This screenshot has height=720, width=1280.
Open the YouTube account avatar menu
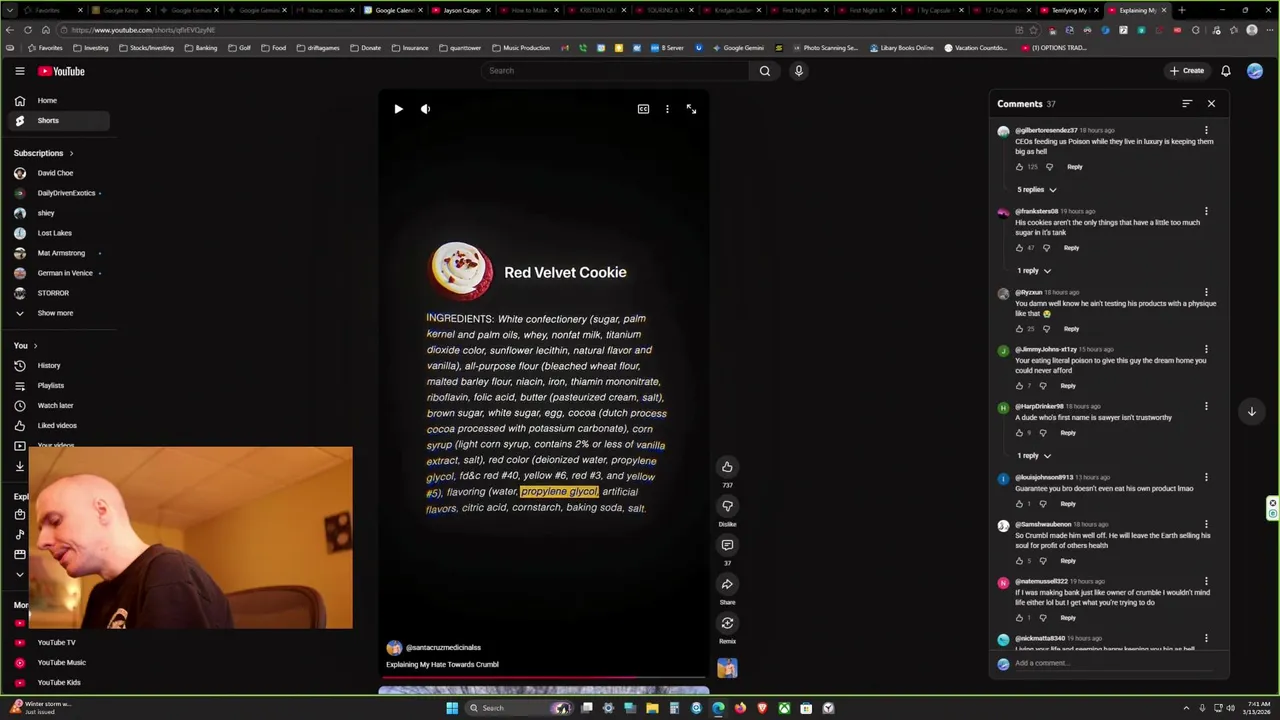[x=1255, y=71]
